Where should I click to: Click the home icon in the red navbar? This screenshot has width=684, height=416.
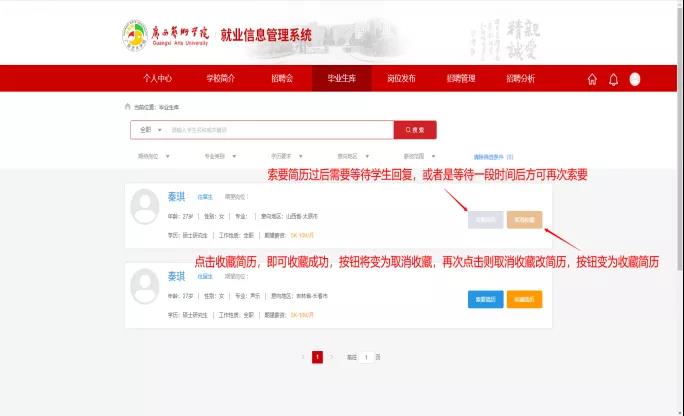point(592,80)
